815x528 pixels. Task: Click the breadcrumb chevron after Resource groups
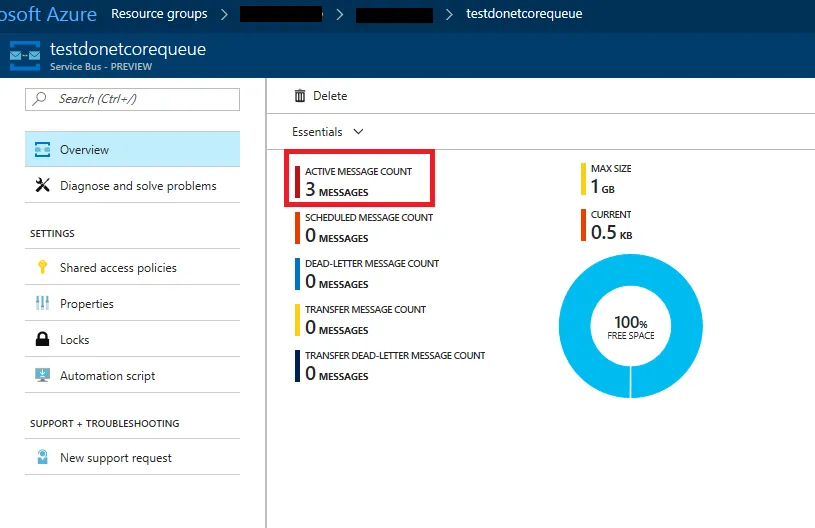[224, 15]
